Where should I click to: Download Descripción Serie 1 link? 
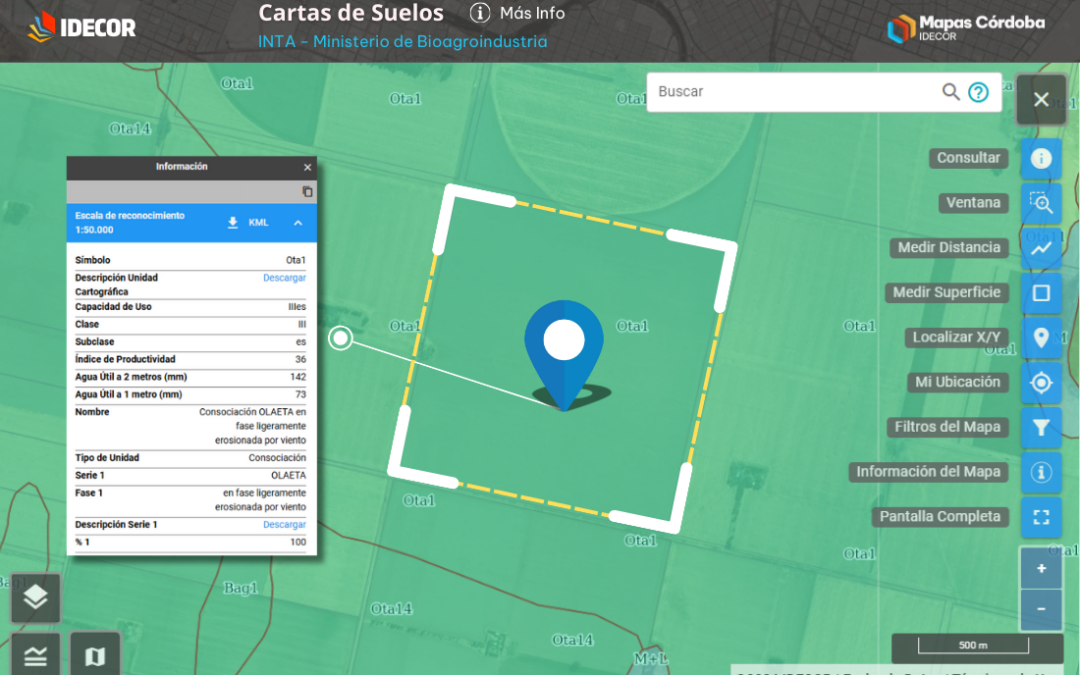284,524
